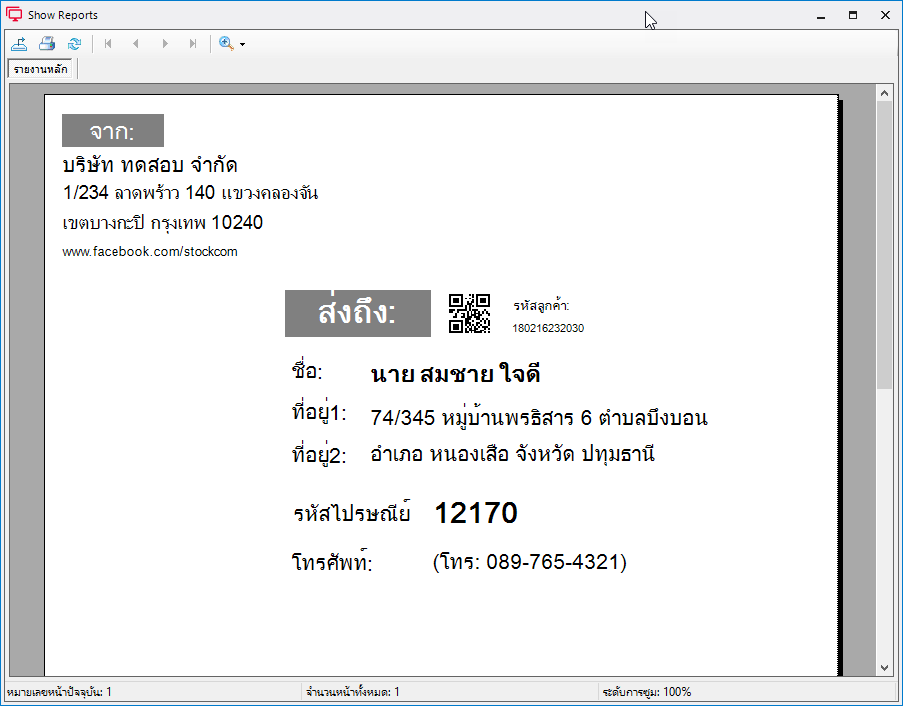Go to the first page of report
Screen dimensions: 903x706
[108, 44]
